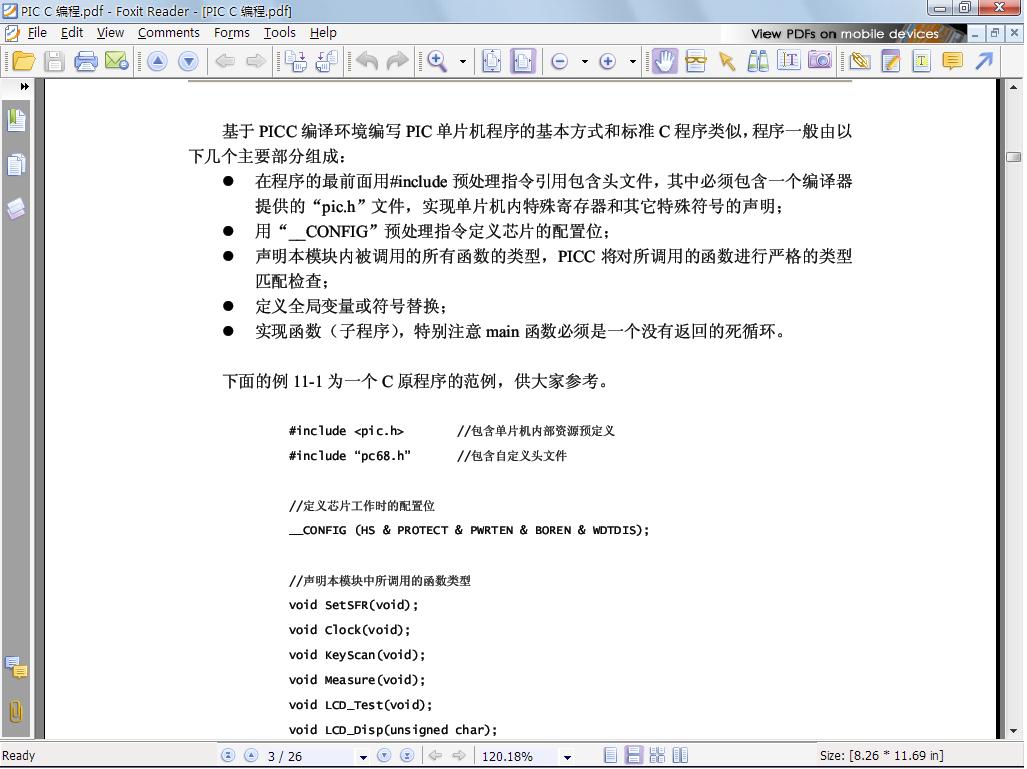
Task: Click View PDFs on mobile devices banner
Action: coord(844,33)
